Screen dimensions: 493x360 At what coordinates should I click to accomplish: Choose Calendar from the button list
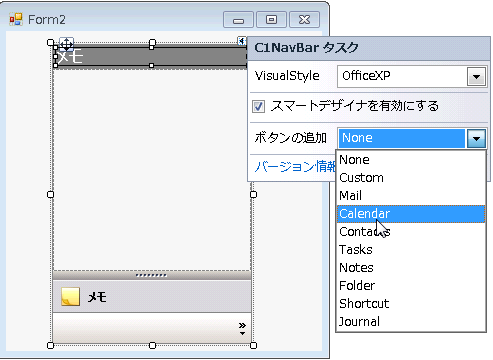point(411,214)
